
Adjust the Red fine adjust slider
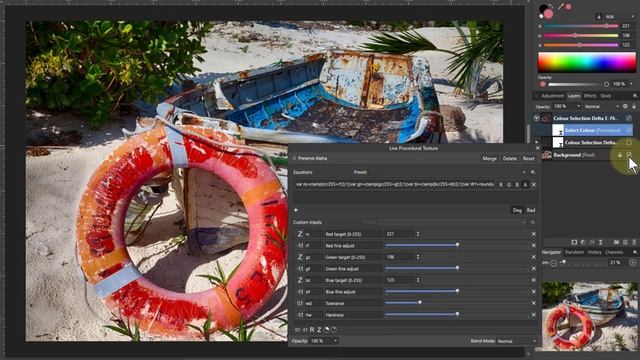(x=456, y=245)
